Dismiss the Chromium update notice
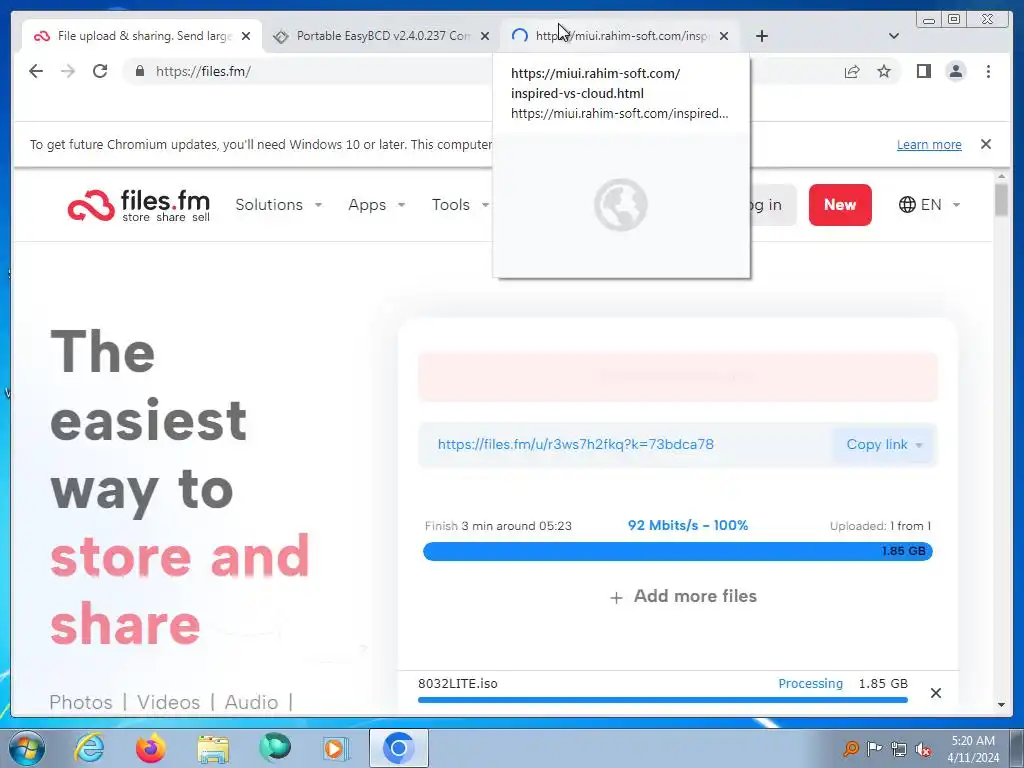The width and height of the screenshot is (1024, 768). 986,144
